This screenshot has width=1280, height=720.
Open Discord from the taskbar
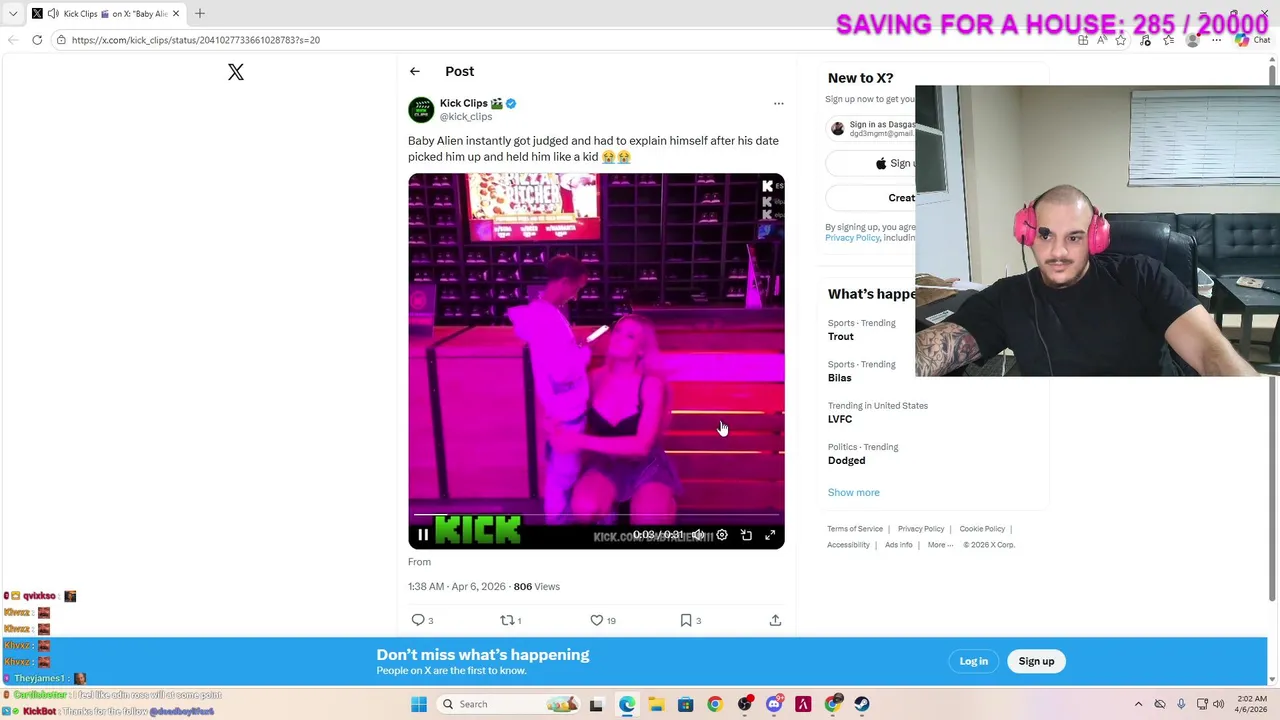(774, 704)
